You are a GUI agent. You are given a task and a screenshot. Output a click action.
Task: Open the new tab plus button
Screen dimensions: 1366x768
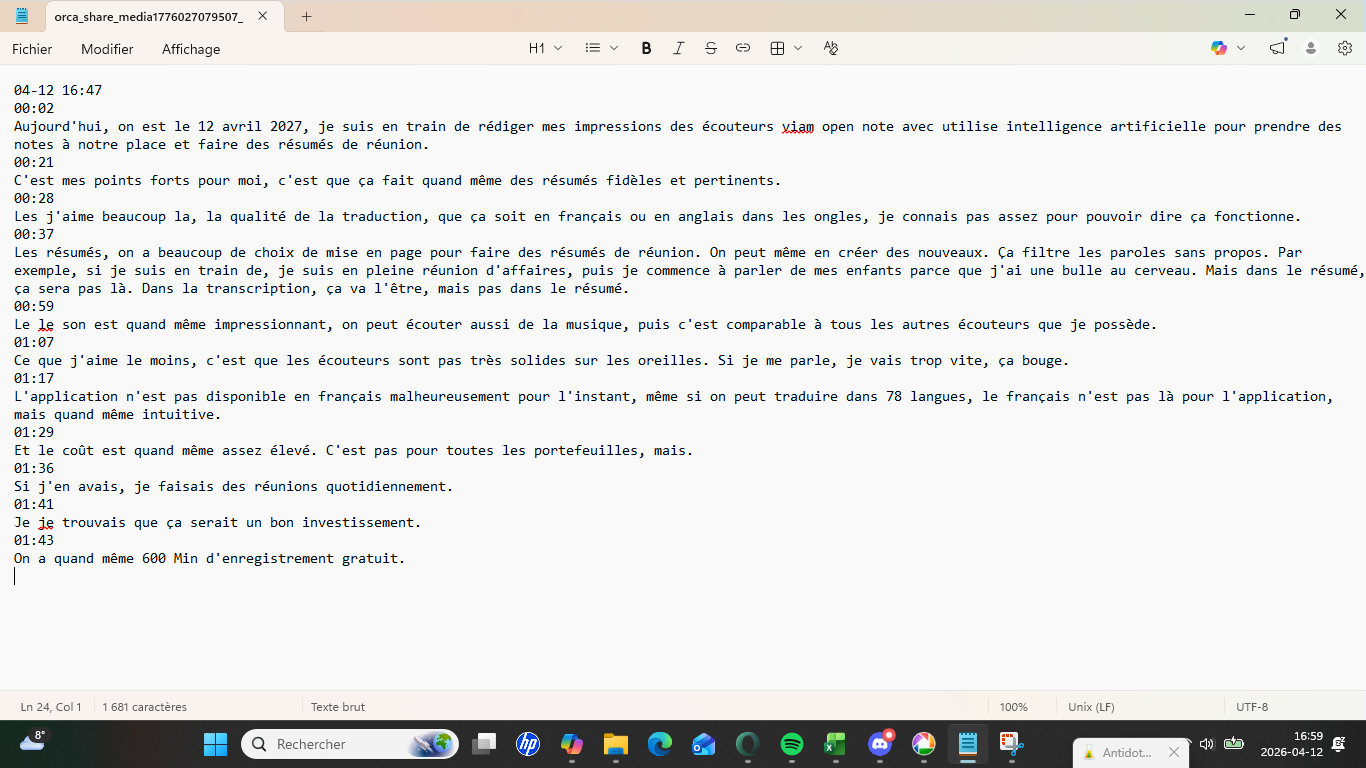[x=307, y=16]
